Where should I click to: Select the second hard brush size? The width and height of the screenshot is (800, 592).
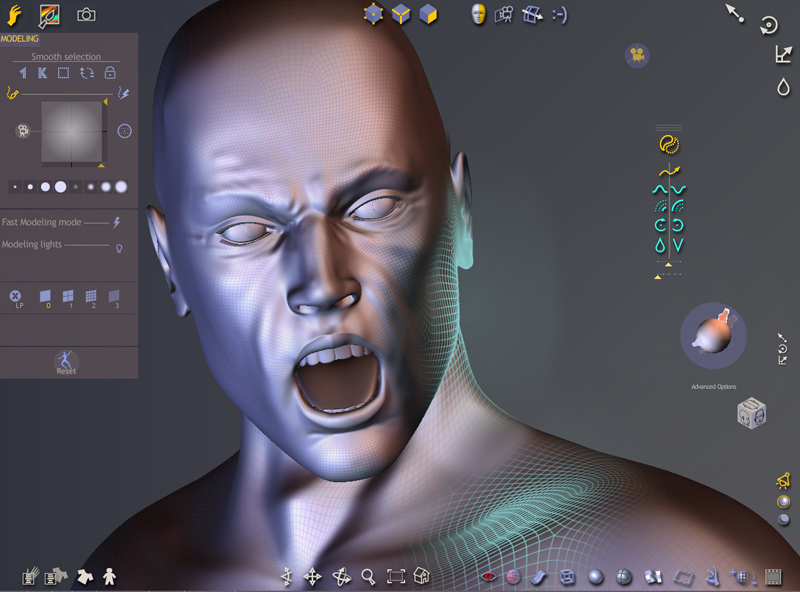pyautogui.click(x=30, y=187)
